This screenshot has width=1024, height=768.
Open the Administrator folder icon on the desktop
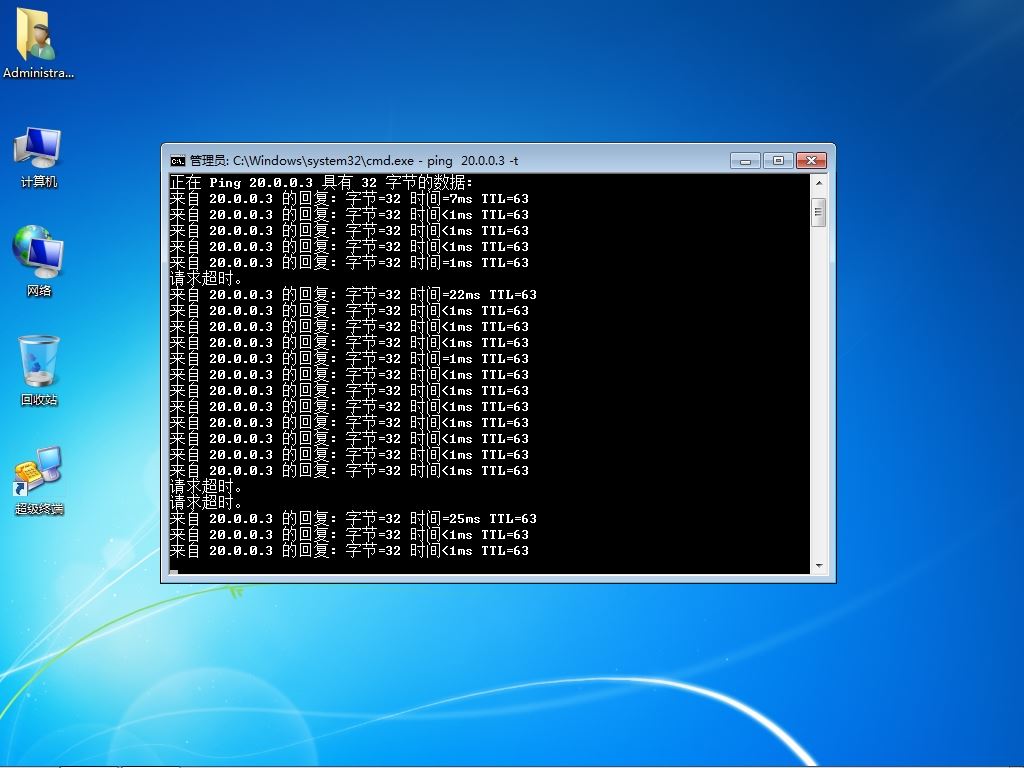pyautogui.click(x=38, y=43)
